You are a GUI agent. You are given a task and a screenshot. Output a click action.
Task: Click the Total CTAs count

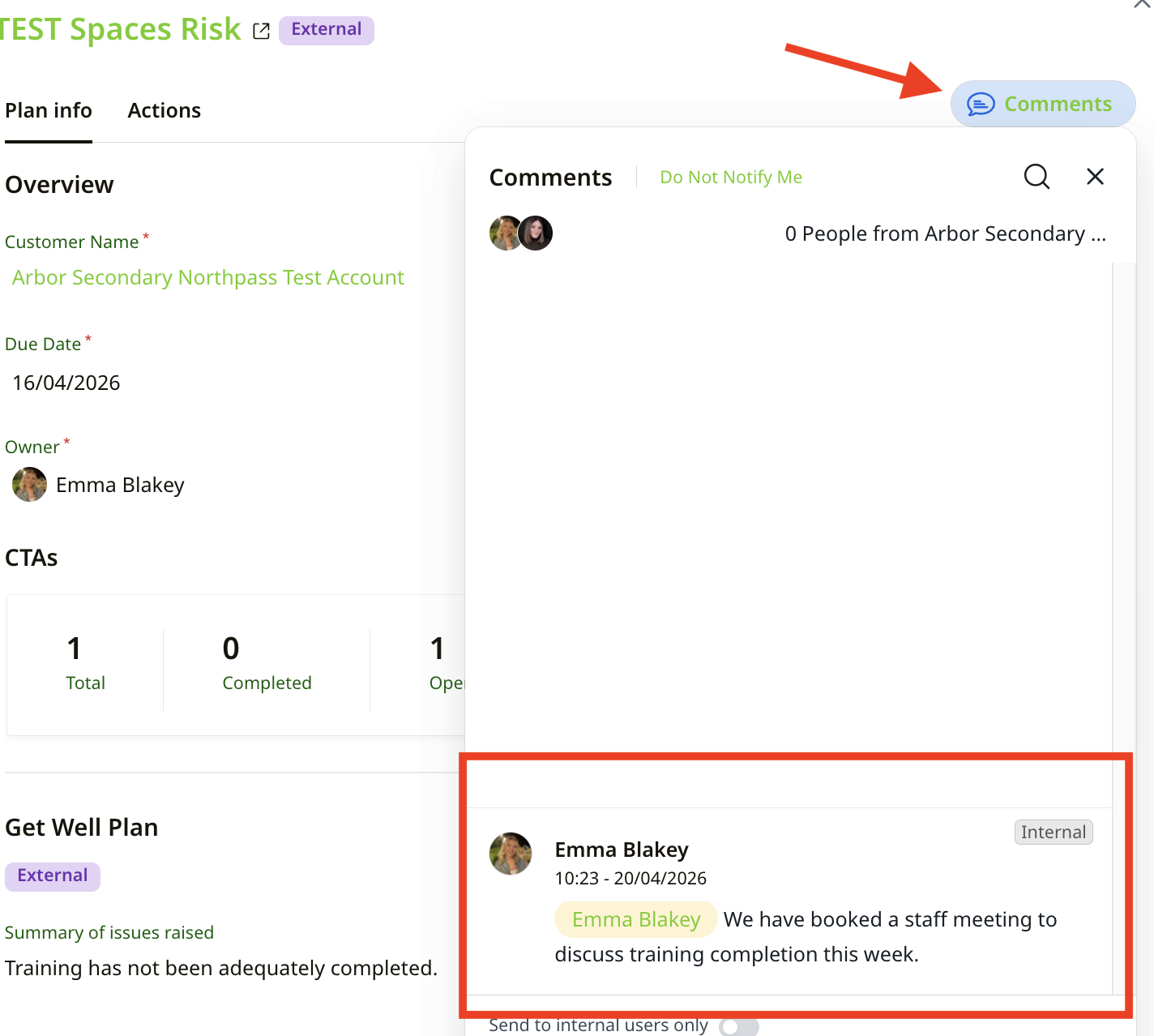[x=75, y=649]
